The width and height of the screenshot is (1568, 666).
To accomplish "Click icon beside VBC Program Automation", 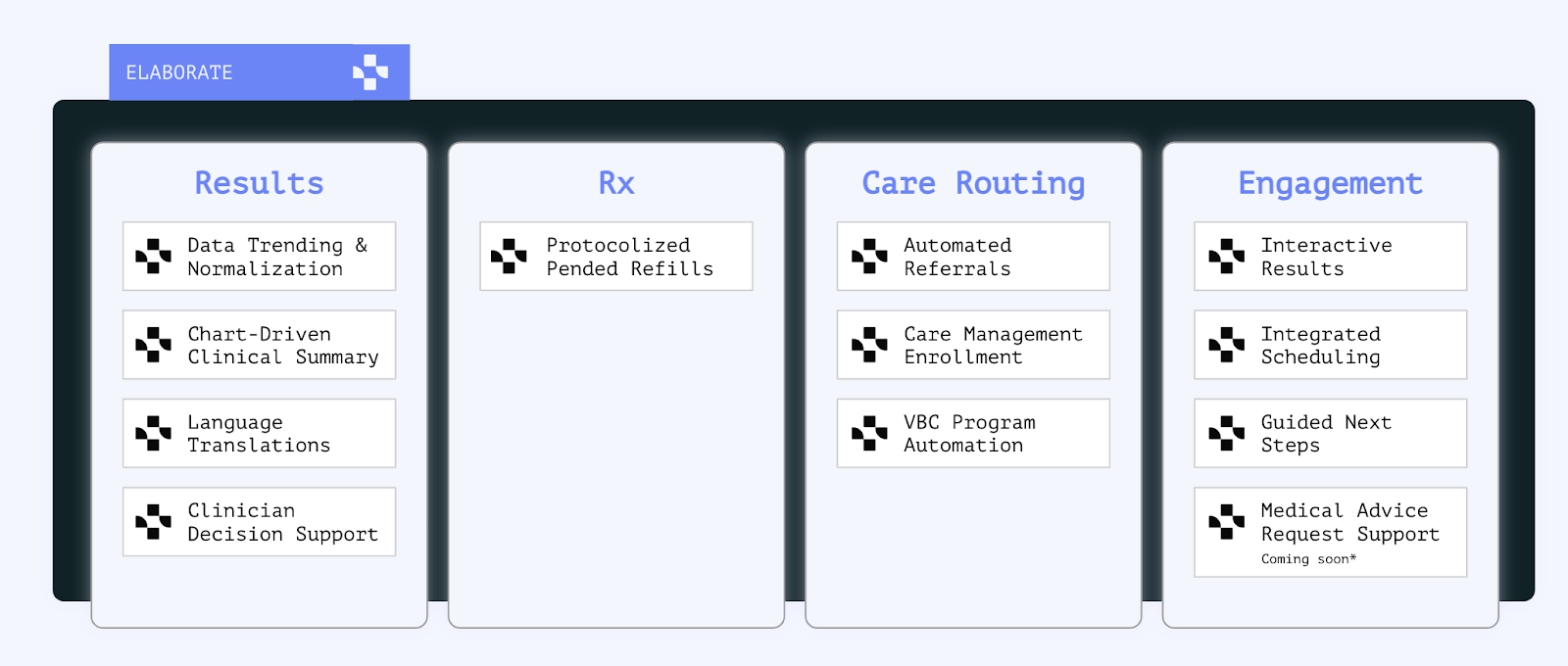I will coord(869,433).
